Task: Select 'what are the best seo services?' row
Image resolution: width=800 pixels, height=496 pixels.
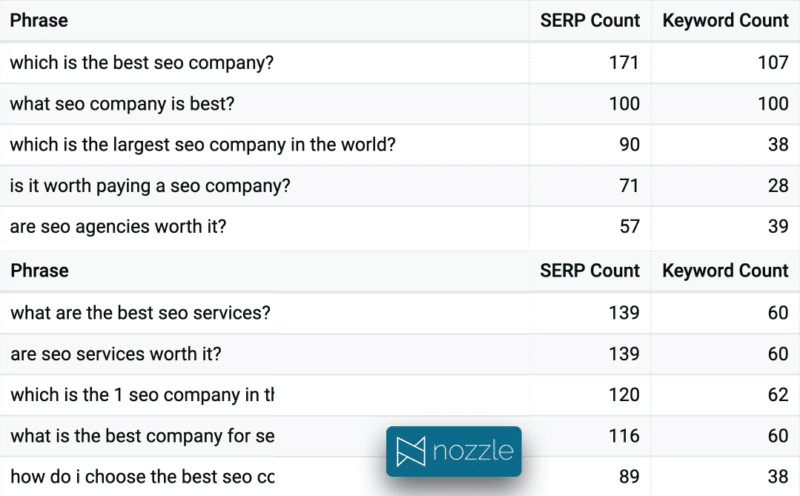Action: point(140,313)
